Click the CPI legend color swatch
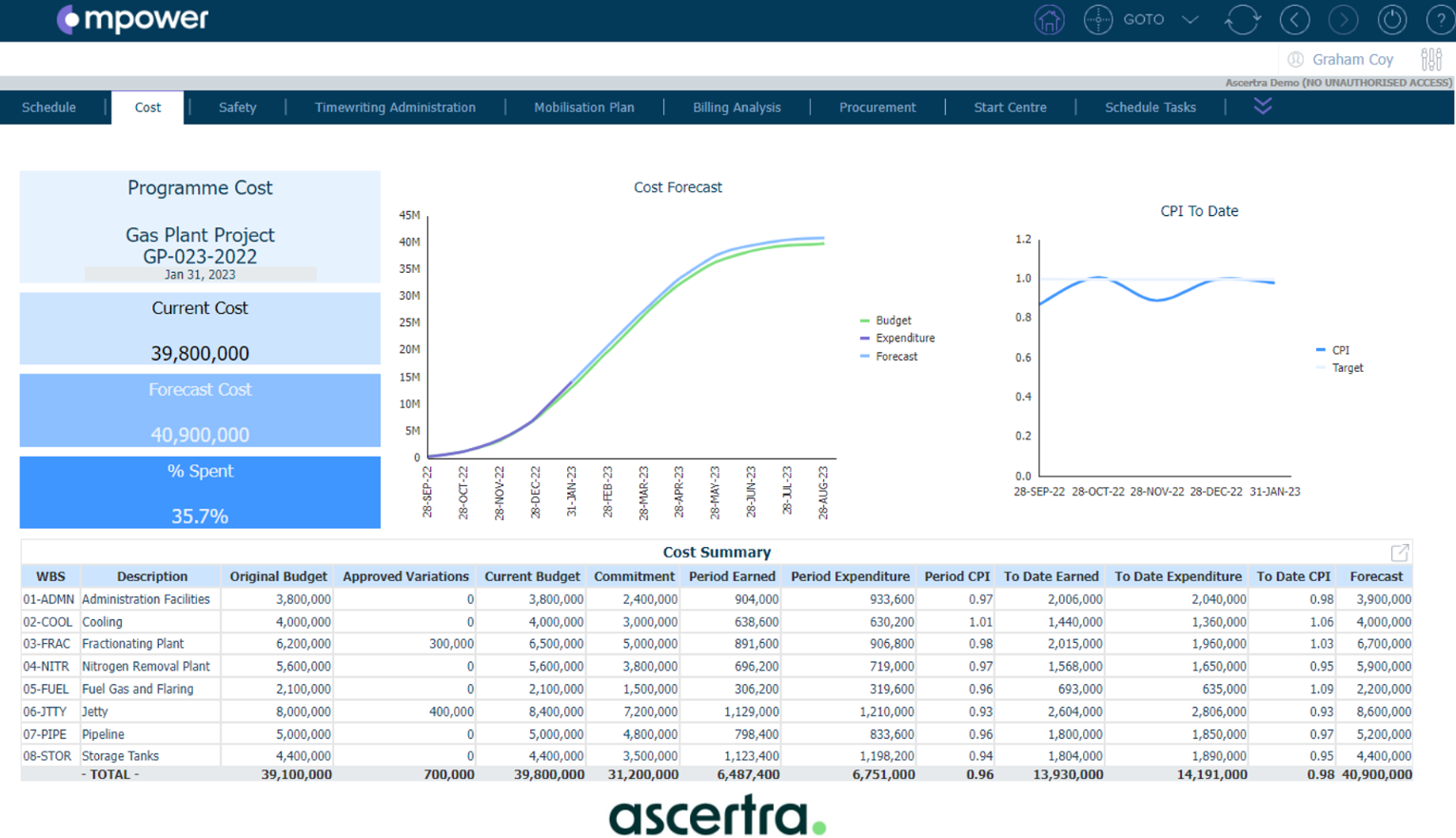 click(x=1321, y=350)
